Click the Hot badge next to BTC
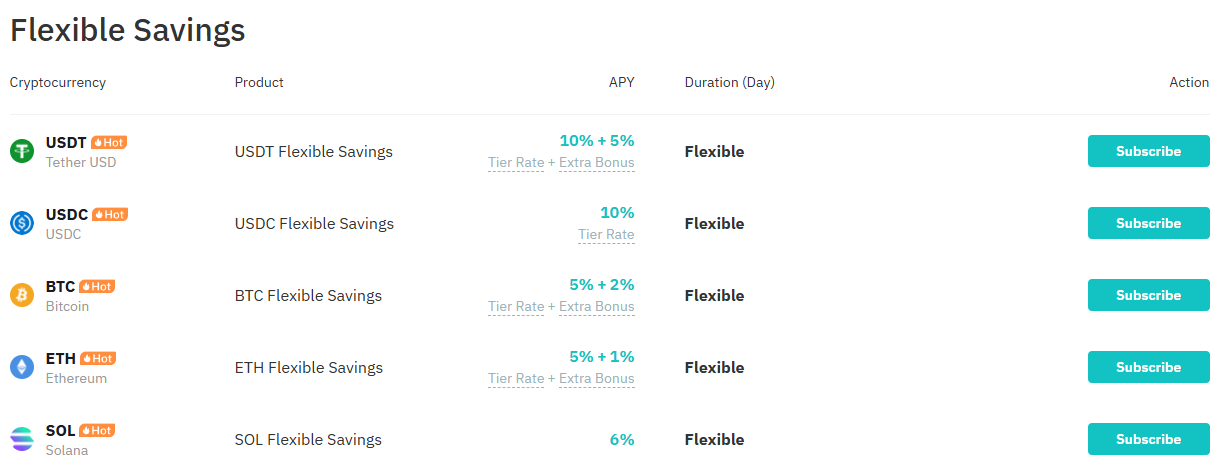Screen dimensions: 1225x474 tap(97, 286)
